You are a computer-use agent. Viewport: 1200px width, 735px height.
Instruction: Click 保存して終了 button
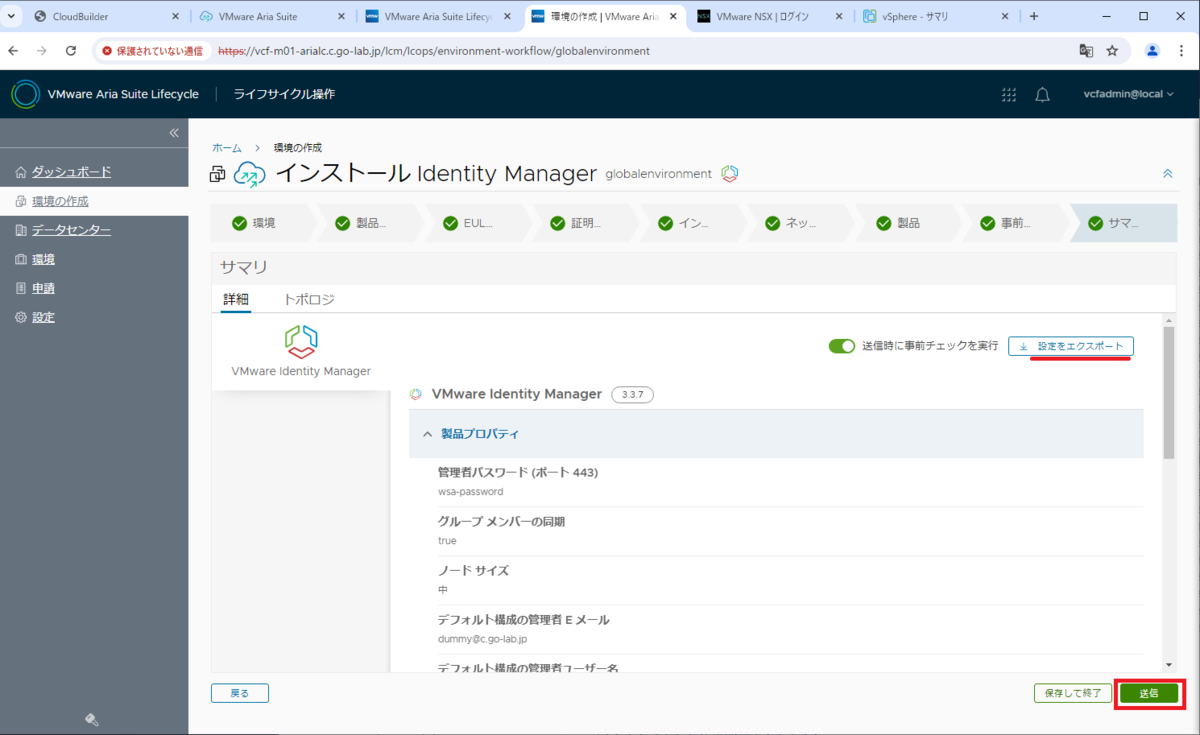pyautogui.click(x=1072, y=692)
